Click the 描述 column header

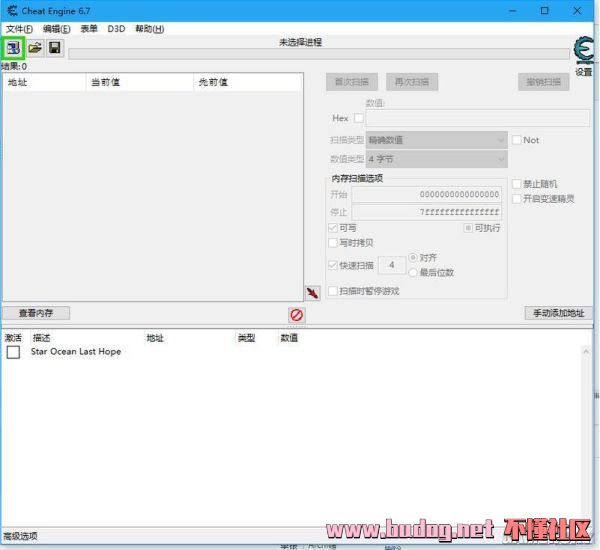pyautogui.click(x=41, y=338)
